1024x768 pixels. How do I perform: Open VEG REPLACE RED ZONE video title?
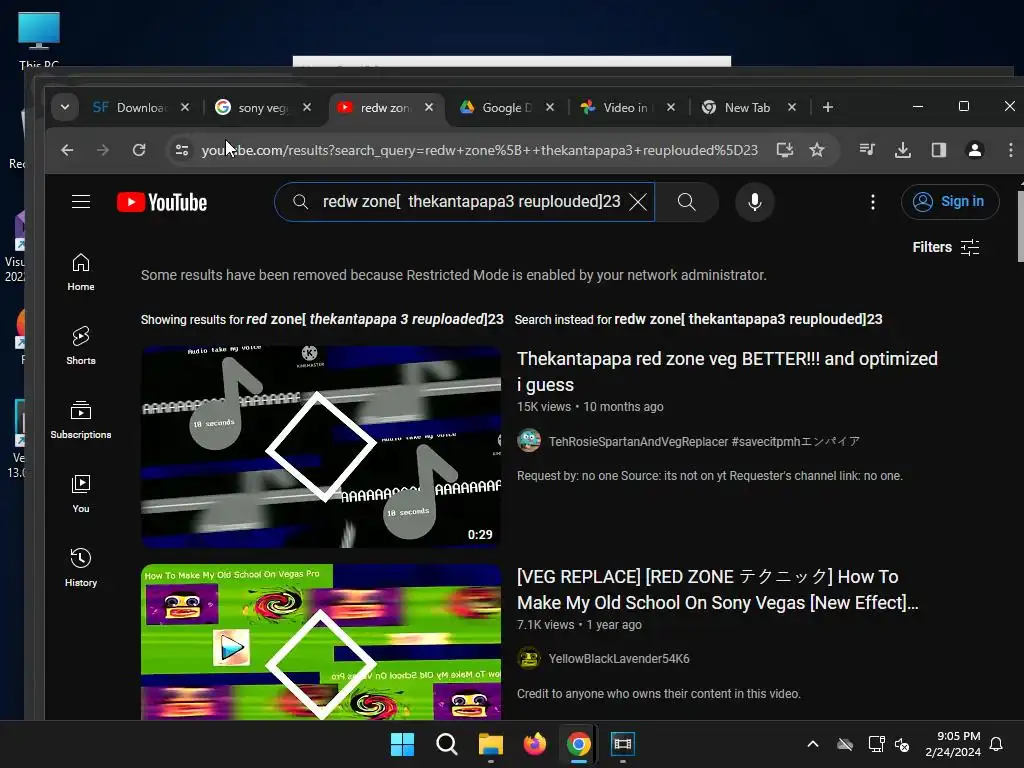pos(718,590)
